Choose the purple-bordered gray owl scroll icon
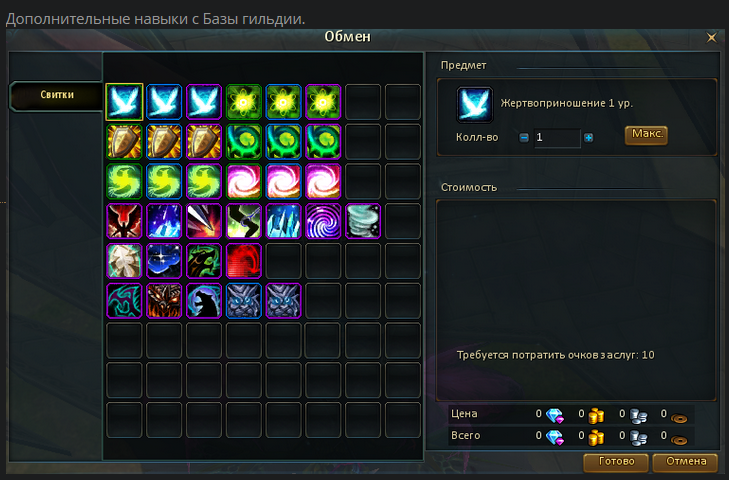 point(284,301)
